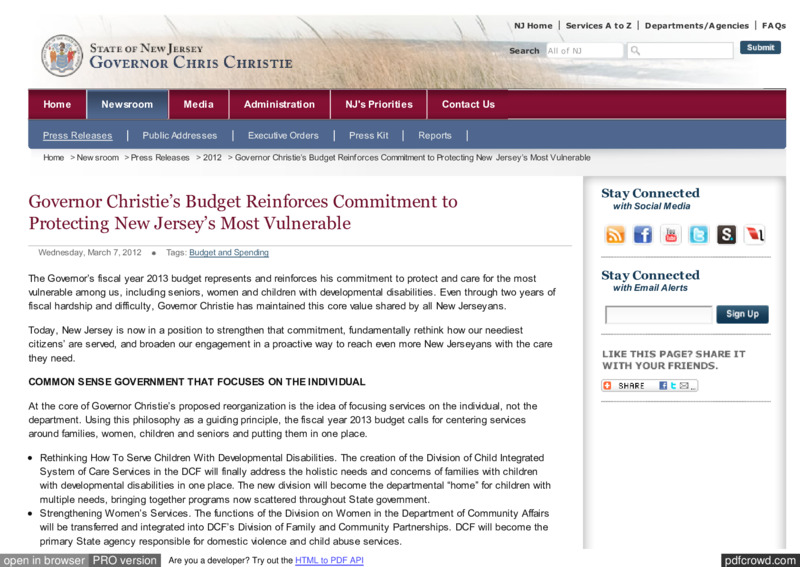Click open in browser footer button

click(44, 560)
